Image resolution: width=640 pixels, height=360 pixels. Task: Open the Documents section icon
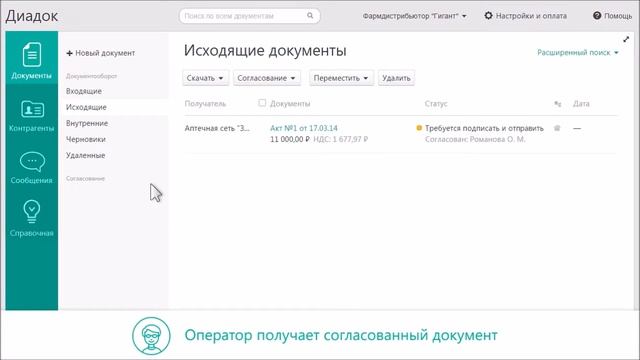tap(32, 55)
